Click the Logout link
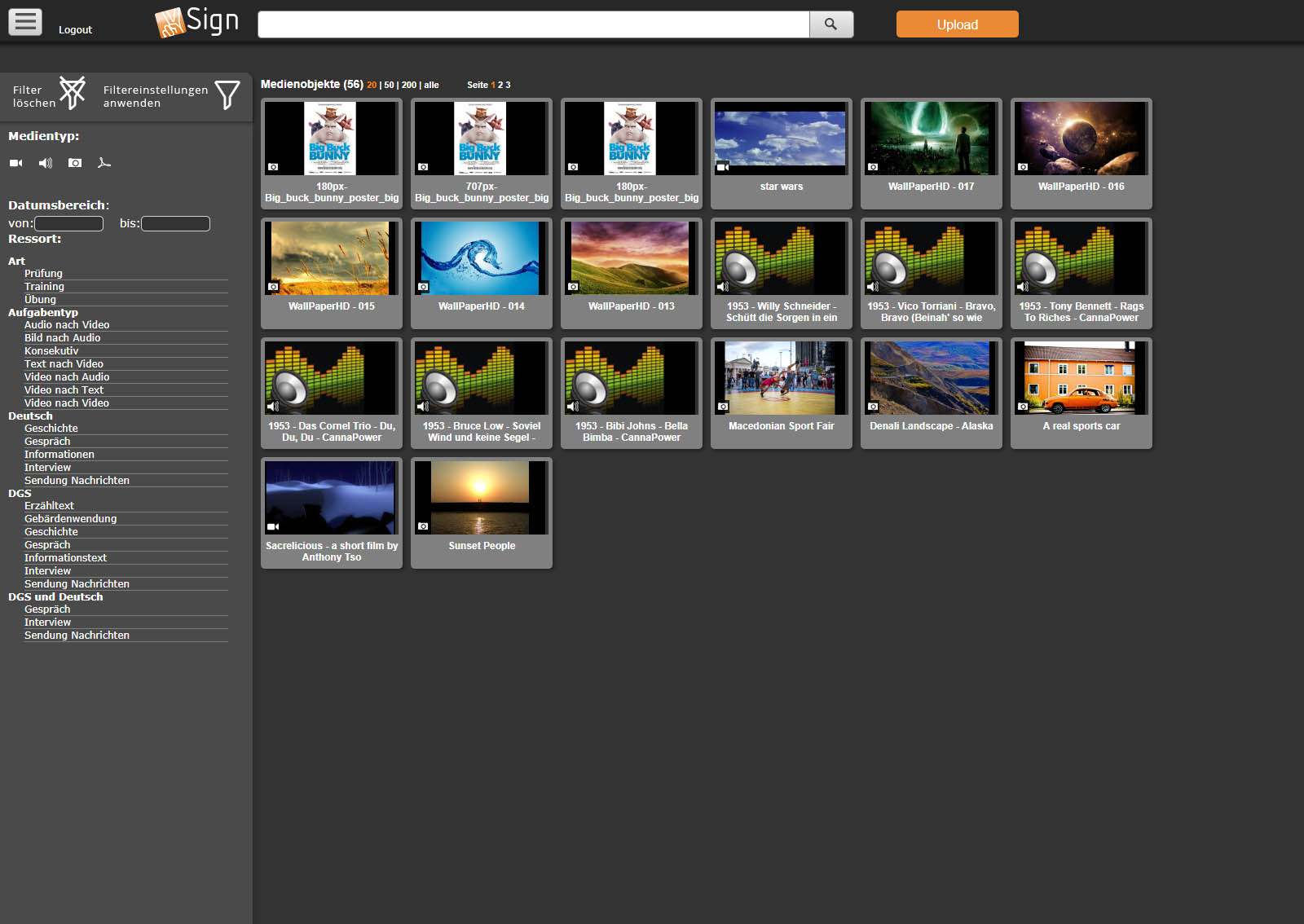 75,30
